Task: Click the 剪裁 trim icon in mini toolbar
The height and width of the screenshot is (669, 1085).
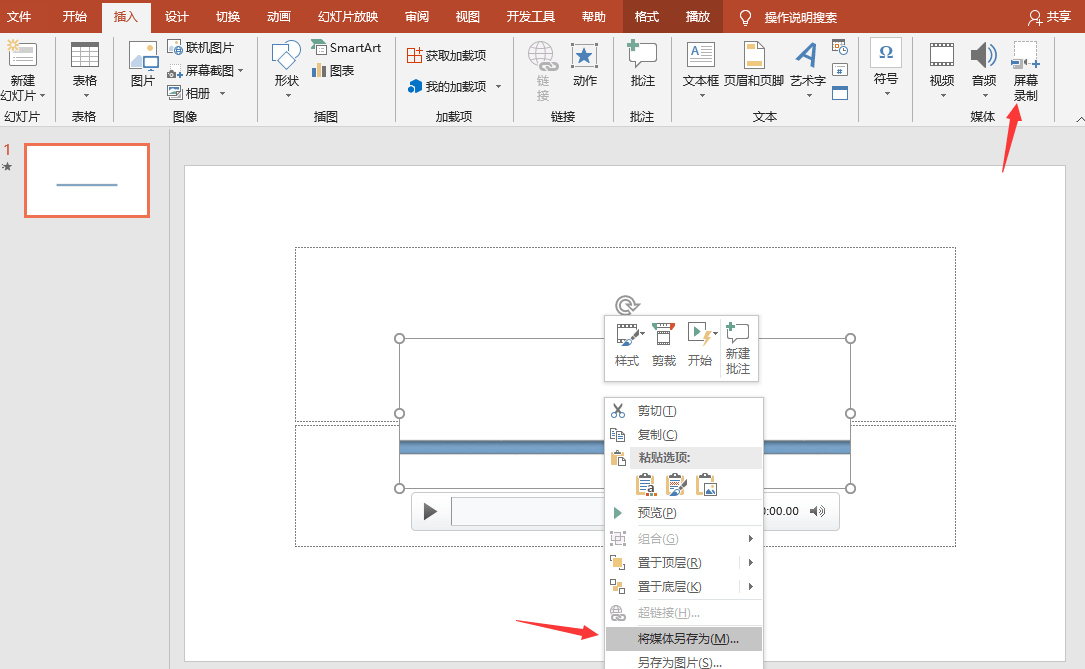Action: (663, 334)
